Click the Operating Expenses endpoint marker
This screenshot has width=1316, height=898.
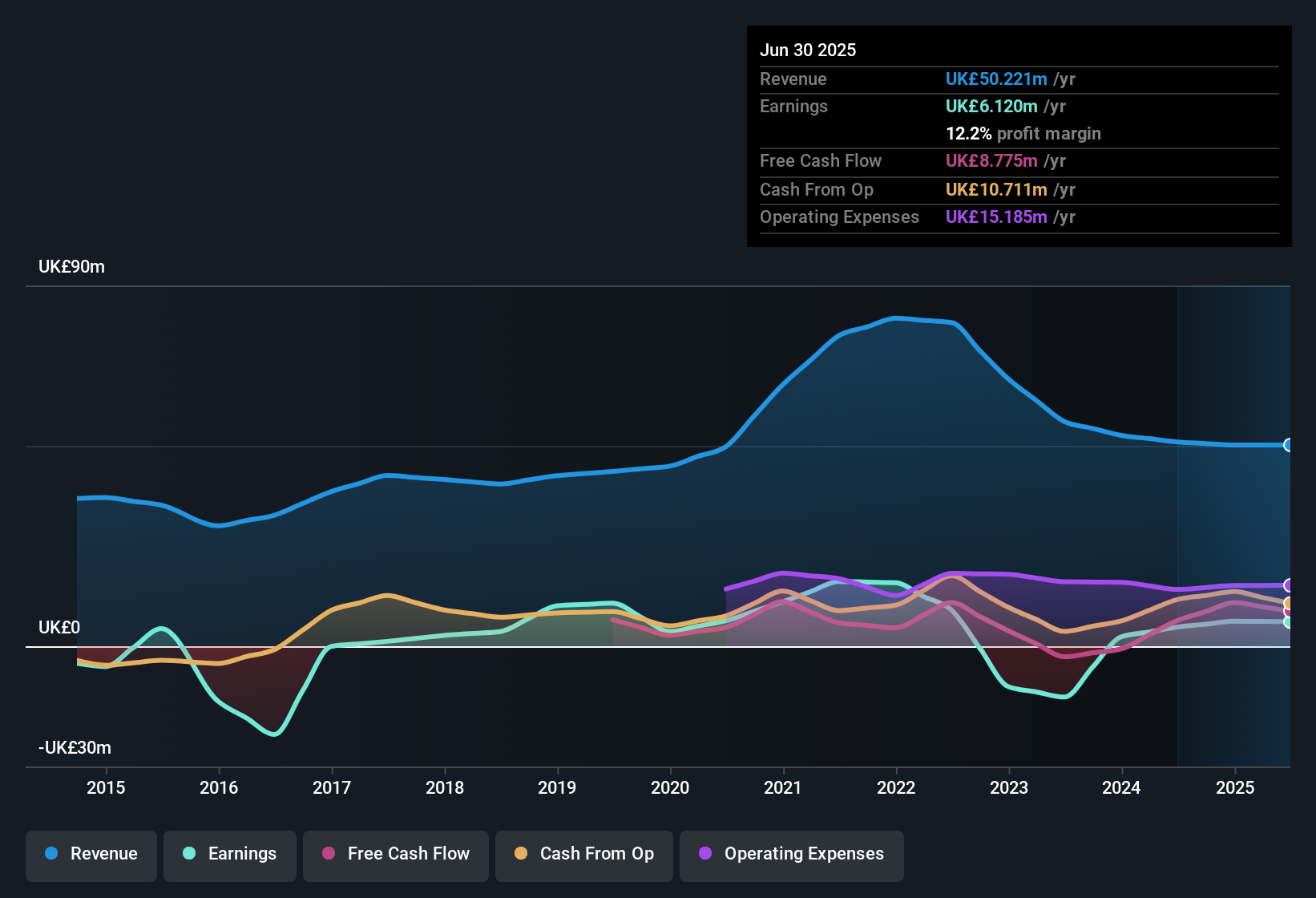[1287, 585]
